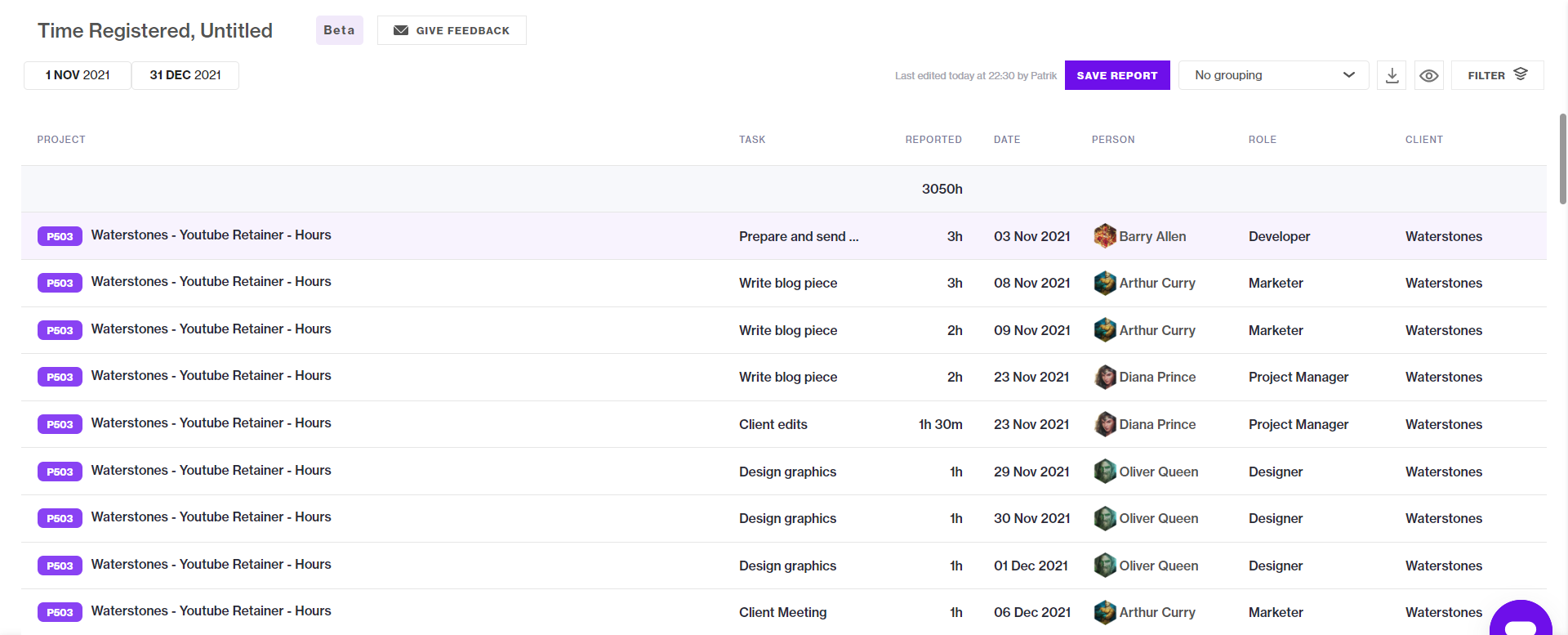Click the '06 Dec 2021' date cell
Image resolution: width=1568 pixels, height=635 pixels.
1032,612
